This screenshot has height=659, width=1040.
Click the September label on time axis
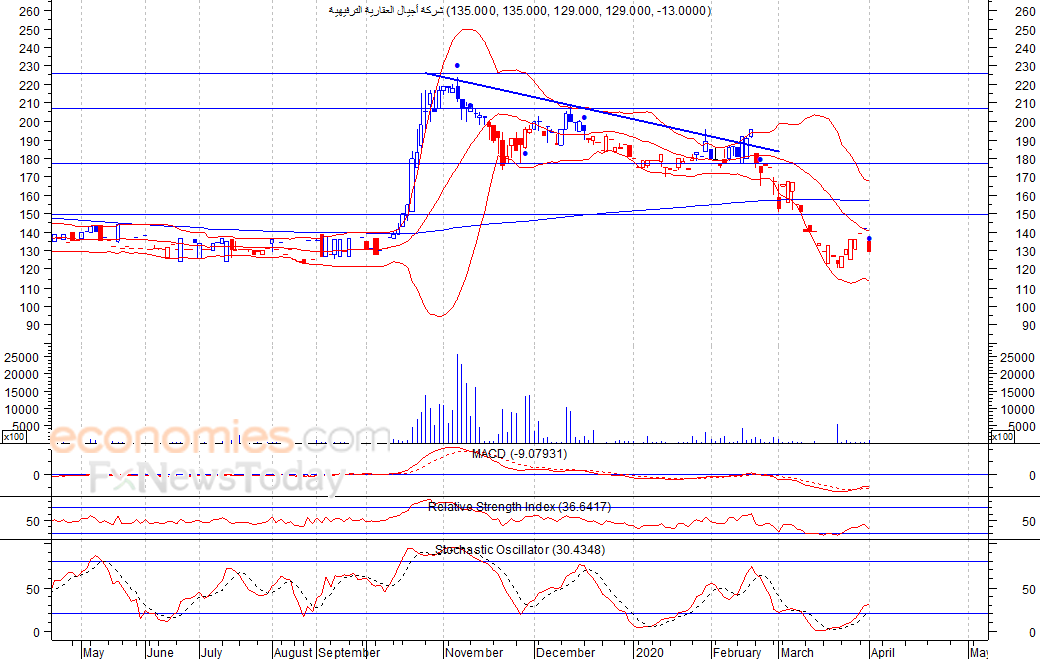[x=350, y=652]
